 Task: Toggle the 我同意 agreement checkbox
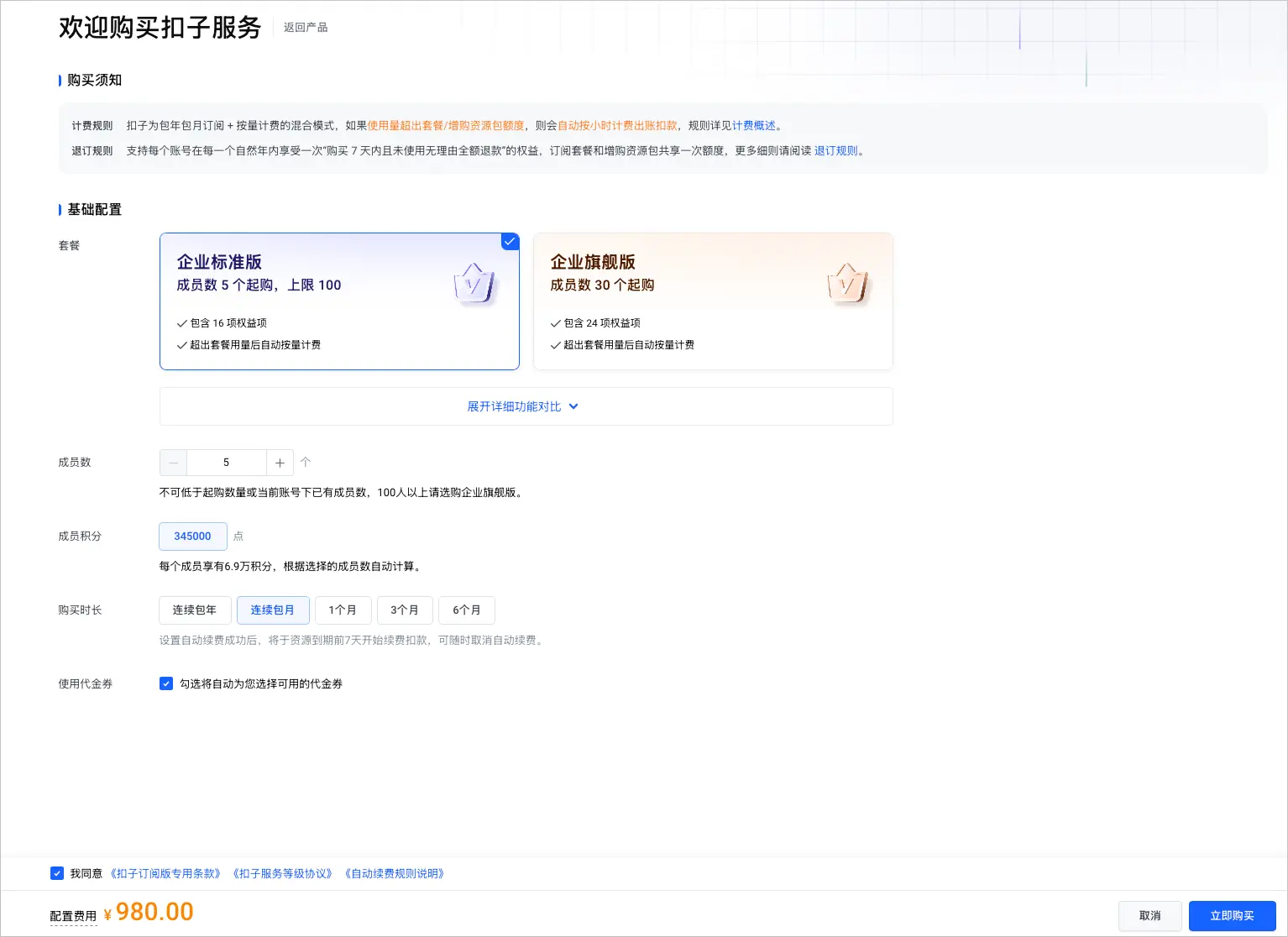click(x=57, y=873)
